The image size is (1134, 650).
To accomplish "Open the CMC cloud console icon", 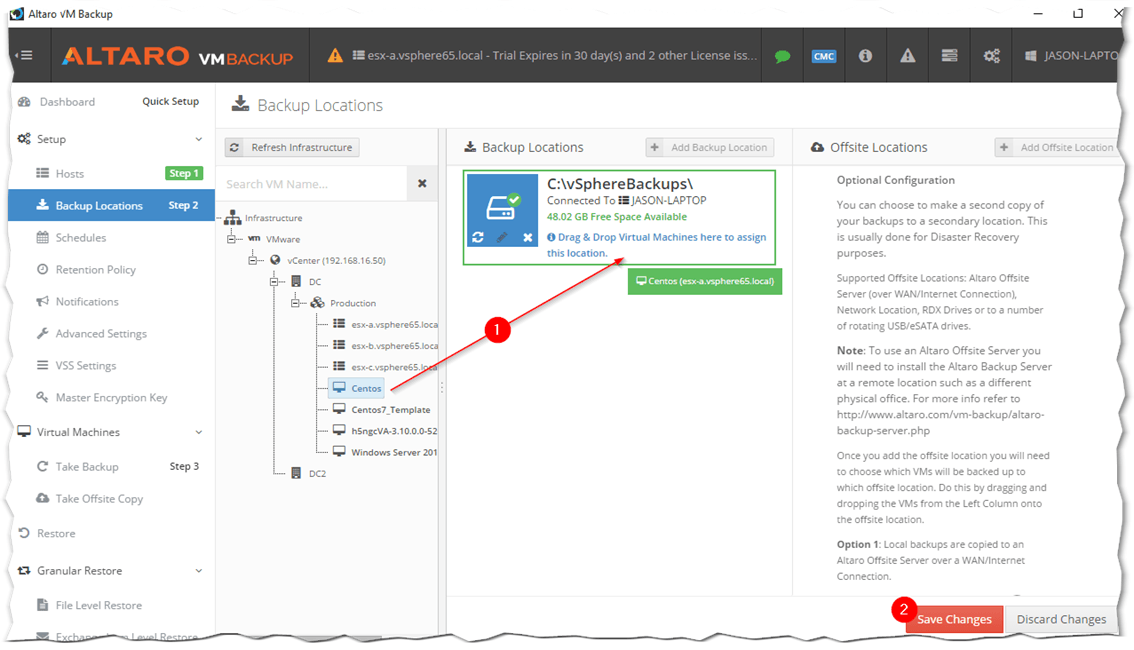I will [824, 56].
